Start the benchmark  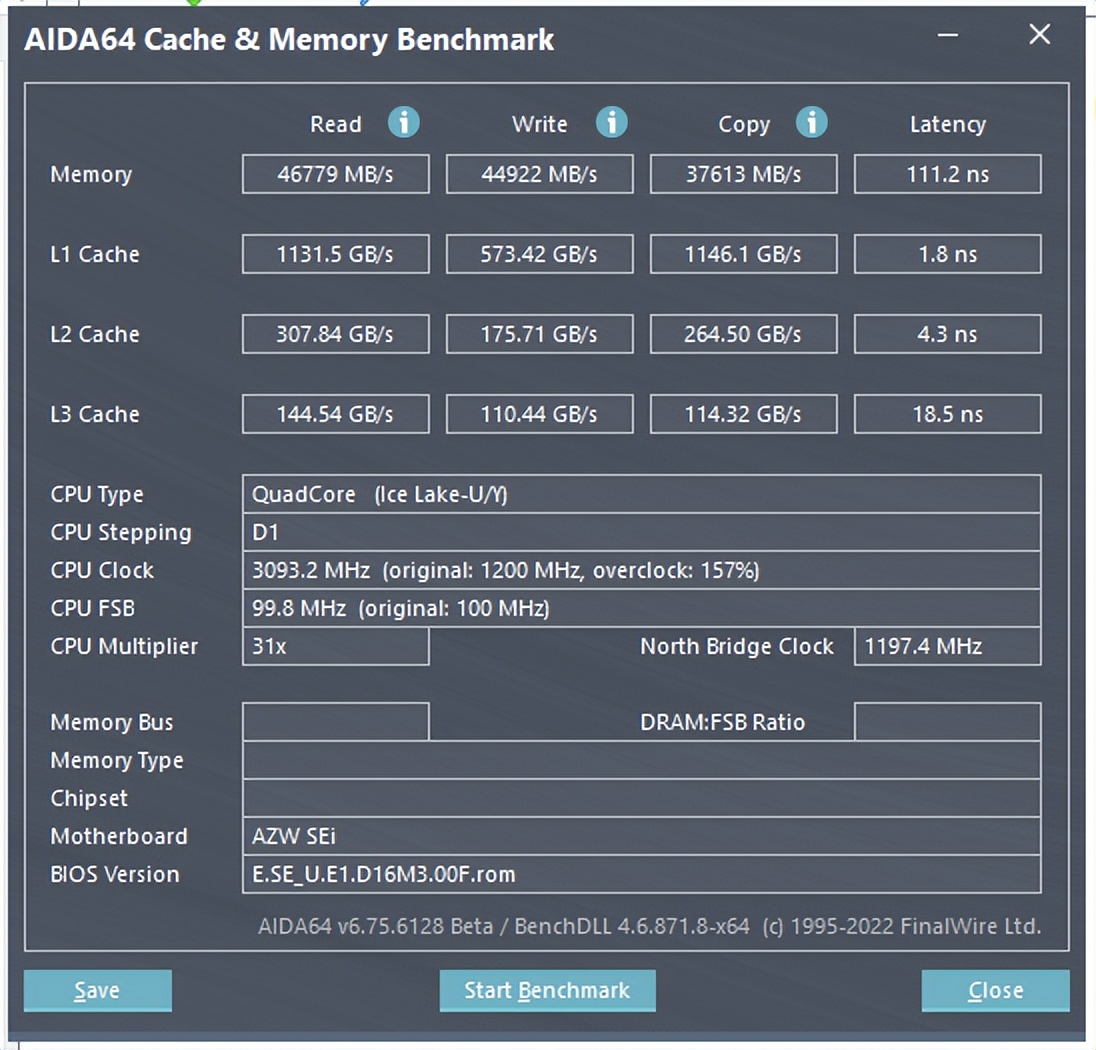tap(547, 990)
